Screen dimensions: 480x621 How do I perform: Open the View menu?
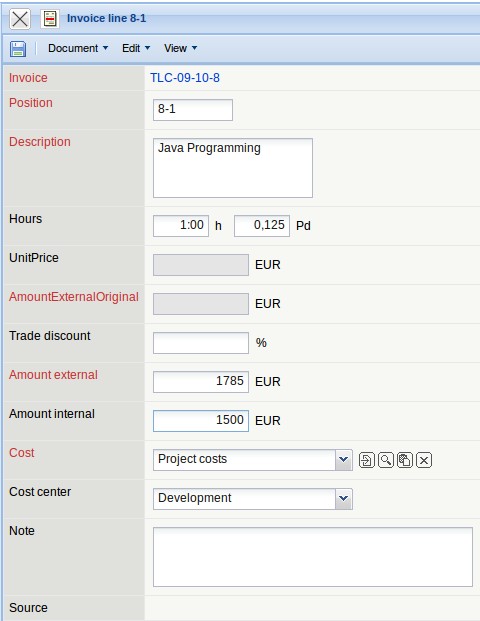click(181, 48)
